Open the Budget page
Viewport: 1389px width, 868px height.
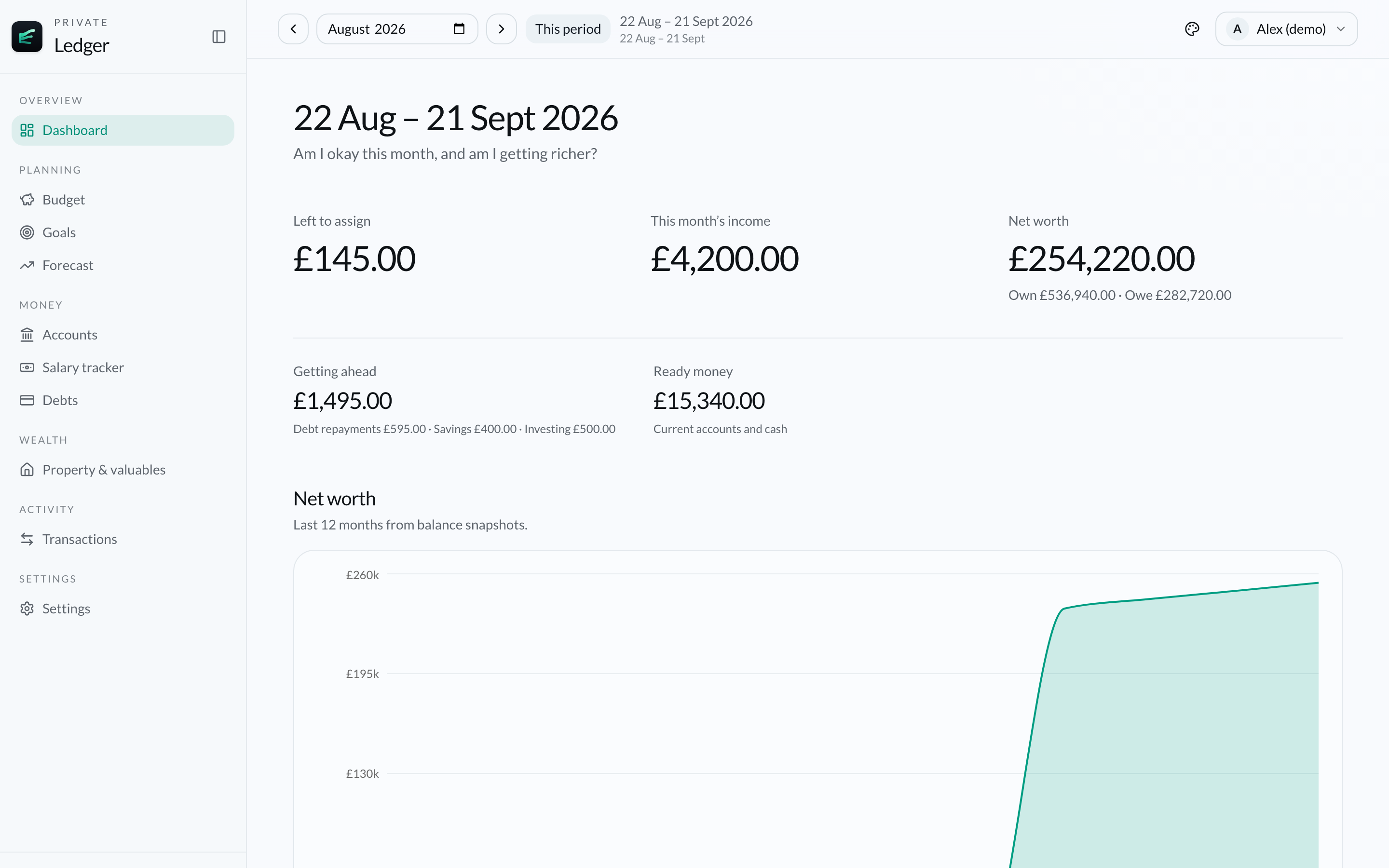123,200
